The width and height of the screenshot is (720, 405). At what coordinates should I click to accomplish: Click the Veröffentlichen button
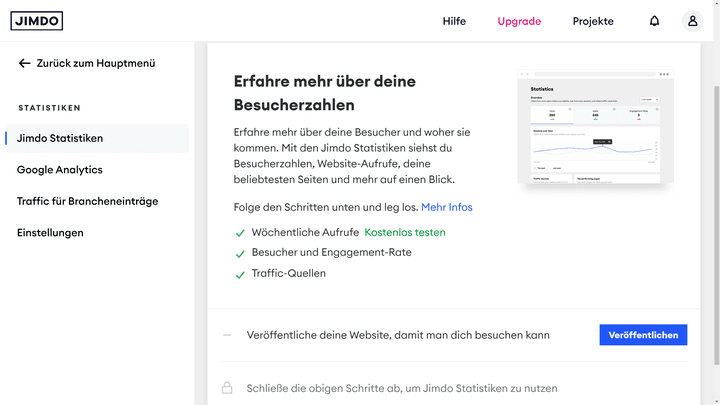(x=643, y=335)
